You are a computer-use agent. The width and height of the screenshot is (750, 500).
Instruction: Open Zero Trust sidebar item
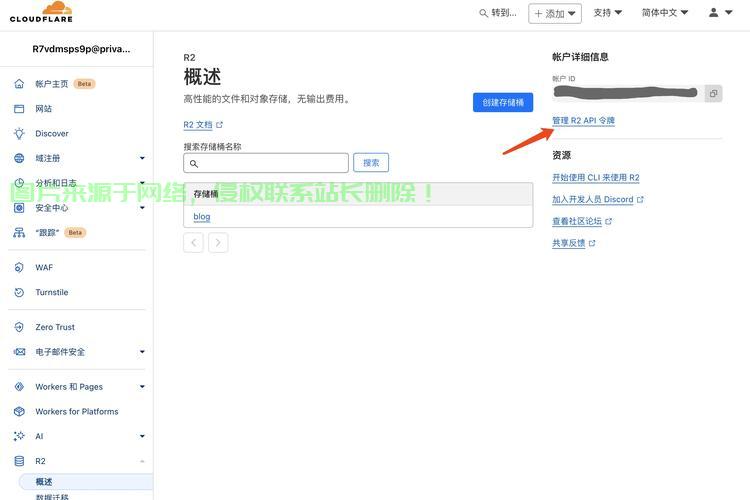(55, 327)
